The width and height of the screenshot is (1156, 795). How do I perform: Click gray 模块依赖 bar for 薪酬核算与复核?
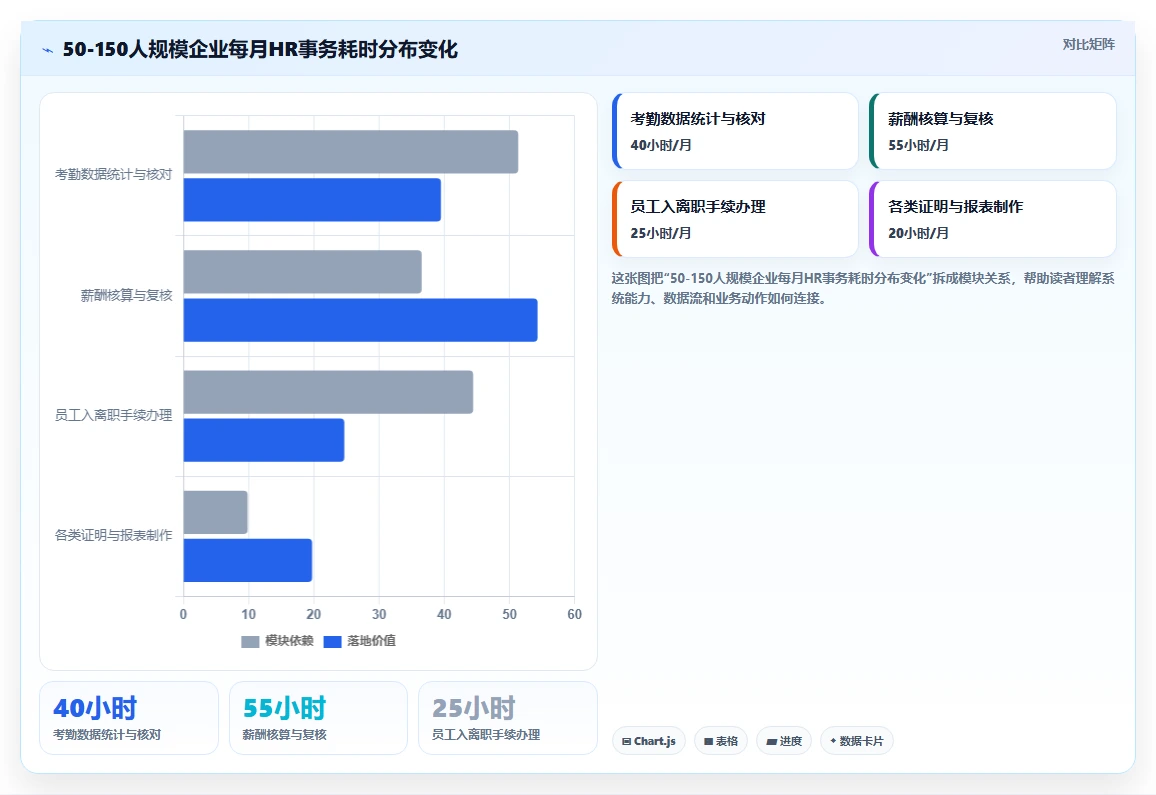(x=302, y=272)
